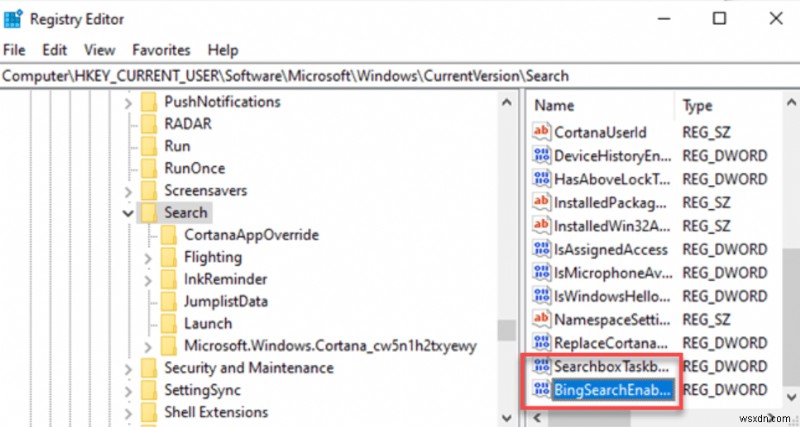Select the Microsoft.Windows.Cortana_cw5n1h2txyewy key
The image size is (800, 427).
(331, 346)
